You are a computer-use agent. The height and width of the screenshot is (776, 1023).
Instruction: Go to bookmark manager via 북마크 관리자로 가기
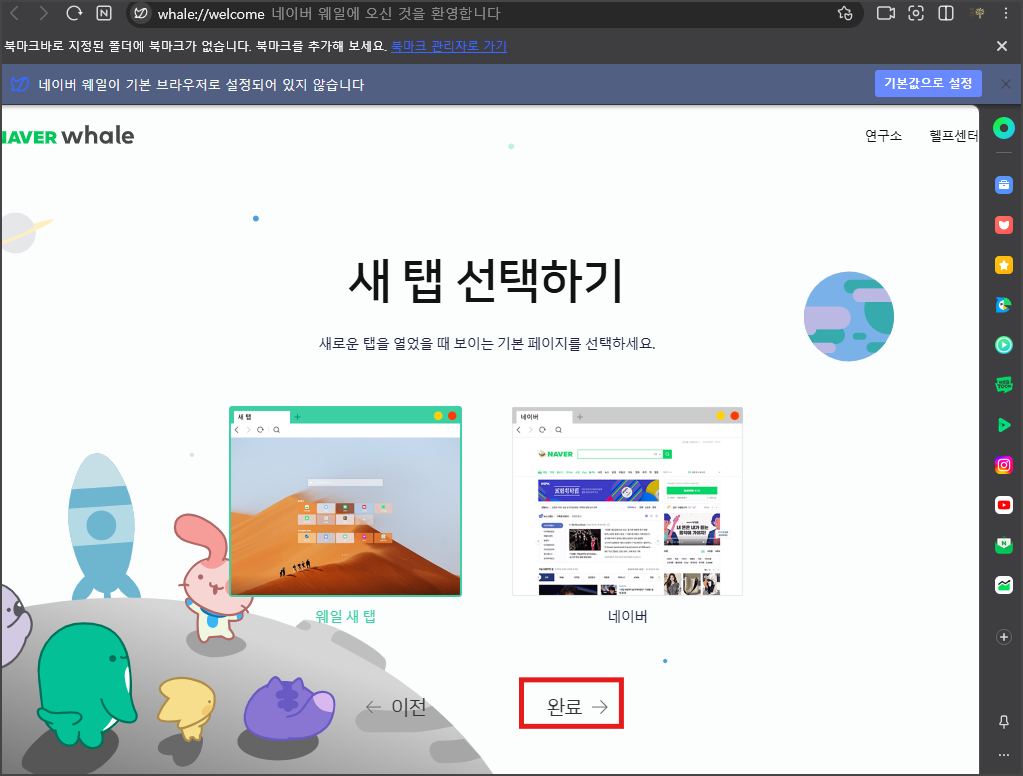coord(449,46)
